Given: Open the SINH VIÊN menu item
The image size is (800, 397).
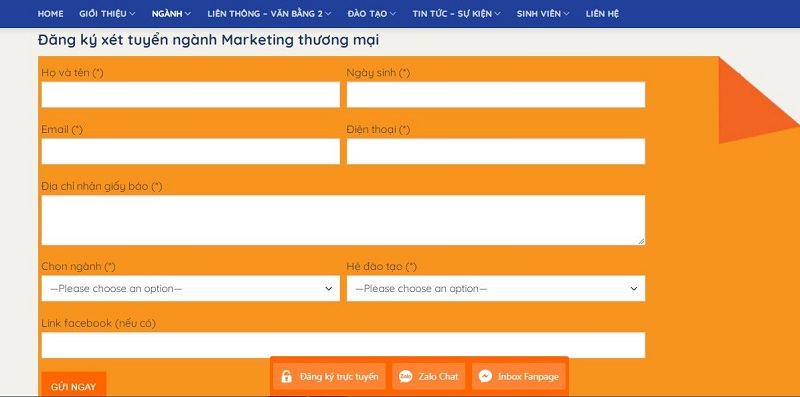Looking at the screenshot, I should coord(539,14).
